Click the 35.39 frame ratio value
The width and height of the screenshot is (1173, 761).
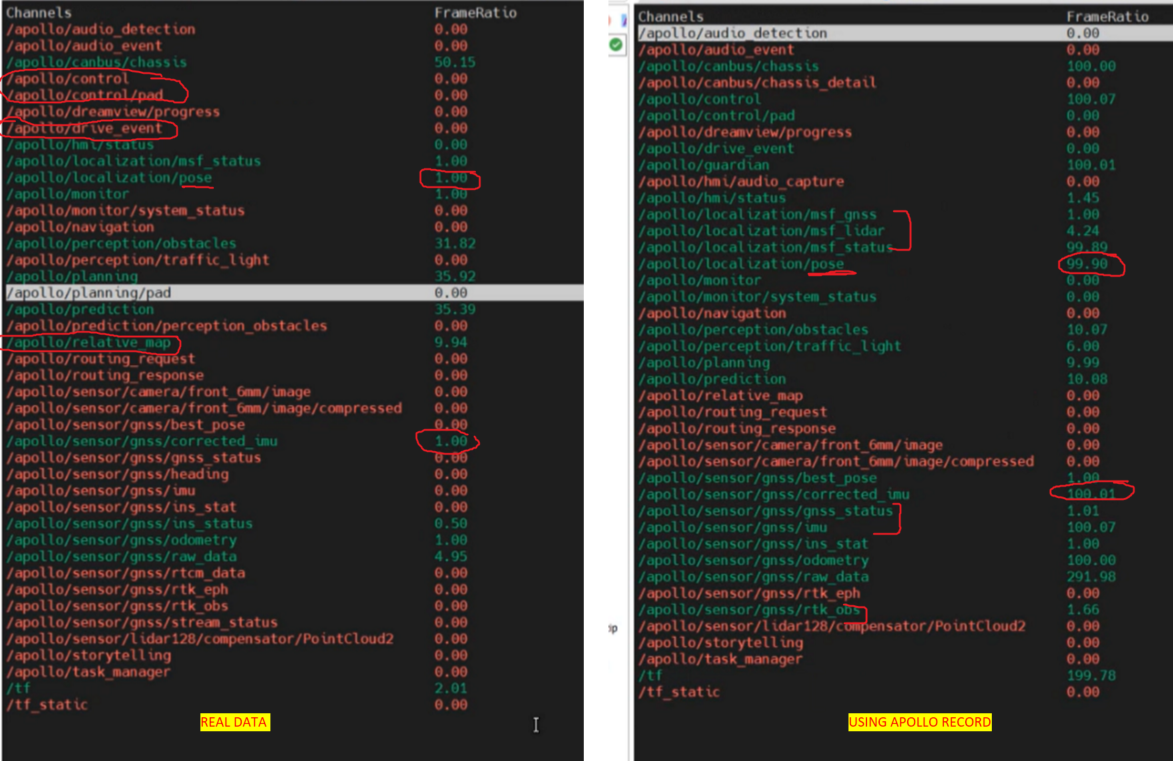coord(455,309)
